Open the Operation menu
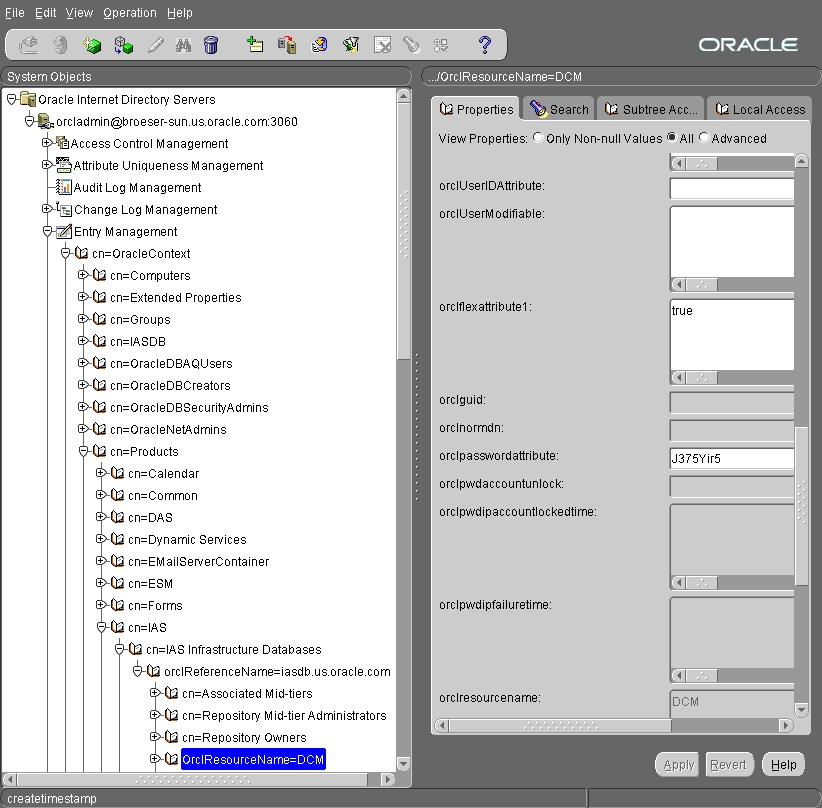Viewport: 822px width, 808px height. [129, 13]
